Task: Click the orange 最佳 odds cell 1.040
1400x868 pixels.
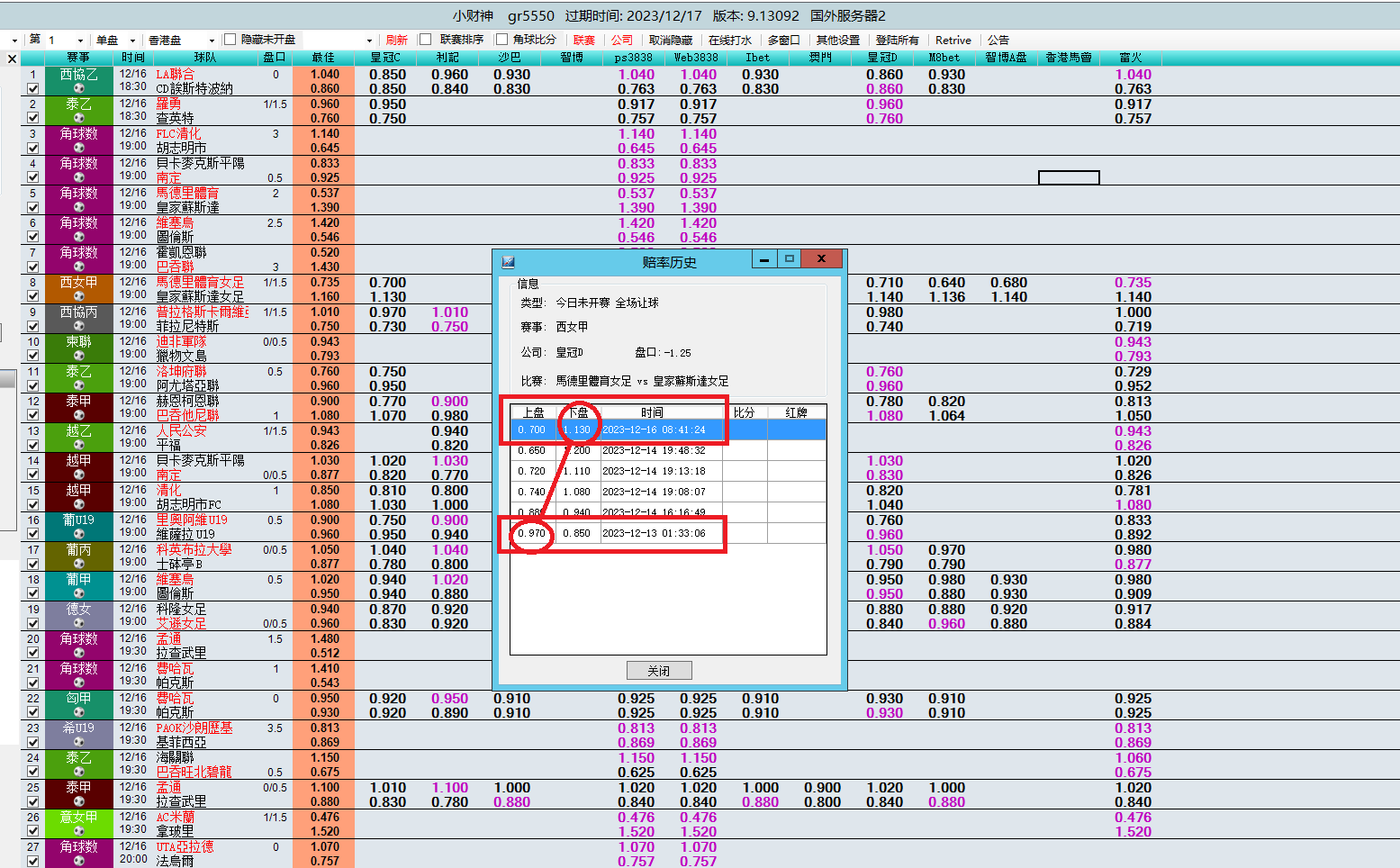Action: coord(324,75)
